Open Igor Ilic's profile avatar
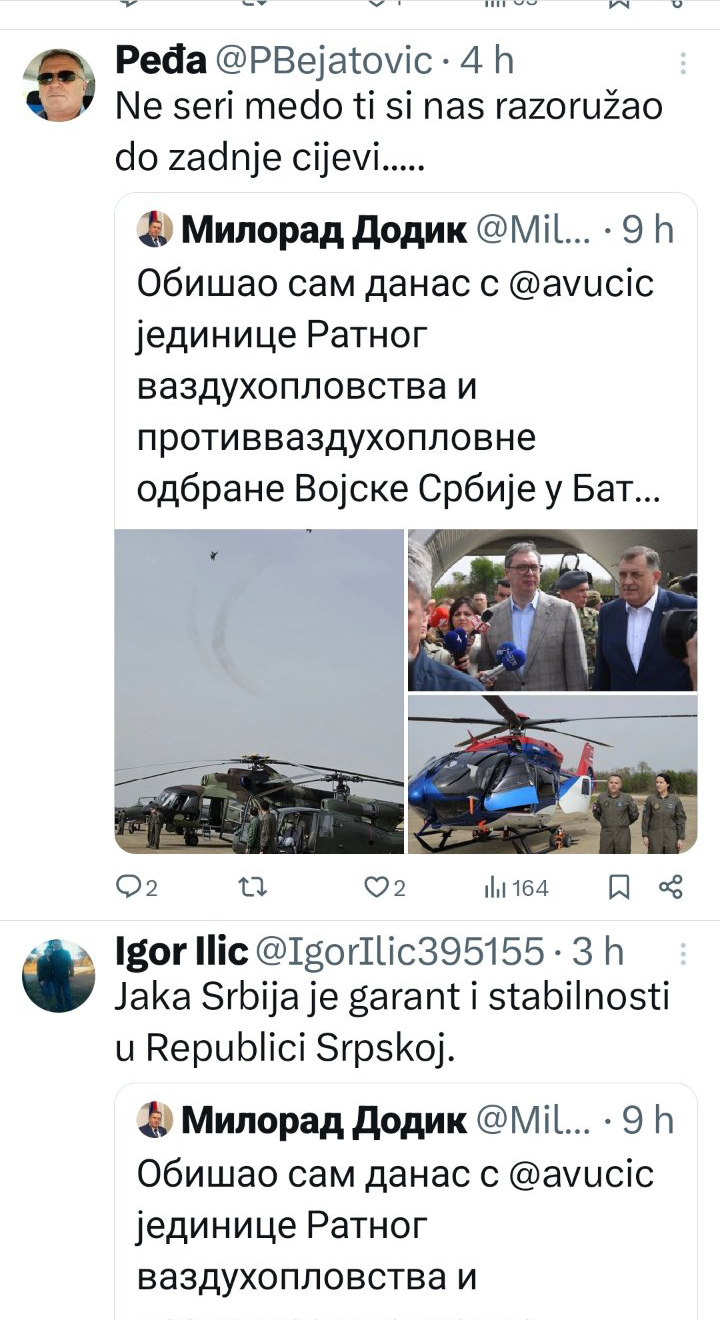This screenshot has width=720, height=1320. (59, 975)
